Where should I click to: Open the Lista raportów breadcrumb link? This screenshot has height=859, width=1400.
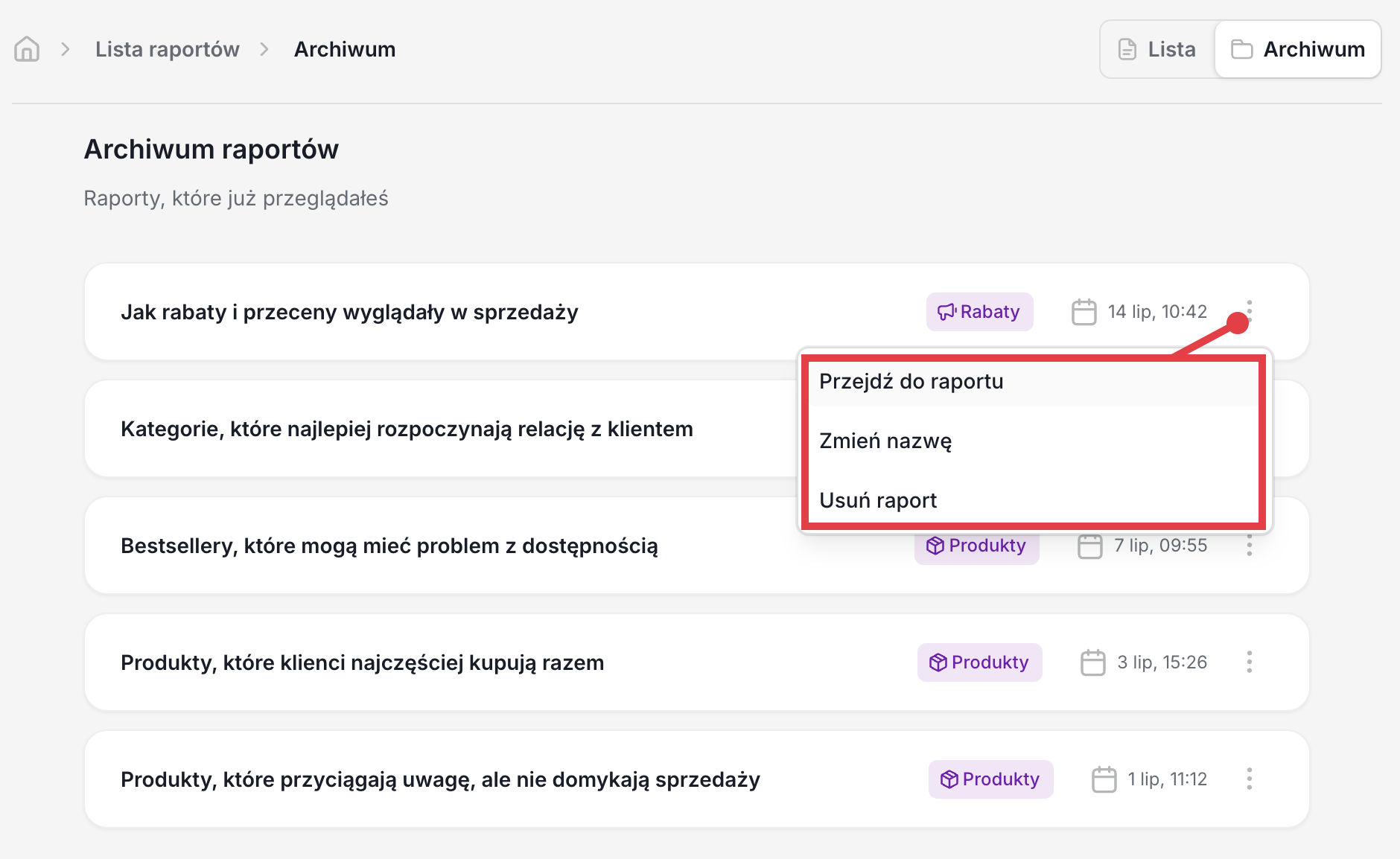coord(168,49)
